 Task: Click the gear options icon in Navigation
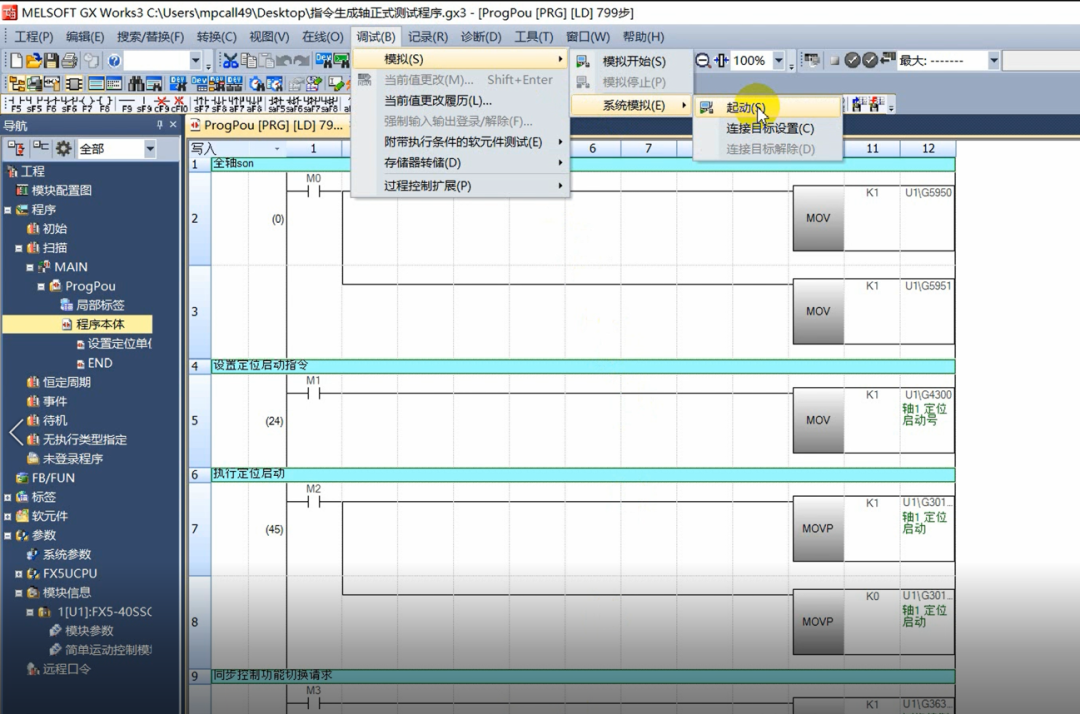pyautogui.click(x=63, y=149)
